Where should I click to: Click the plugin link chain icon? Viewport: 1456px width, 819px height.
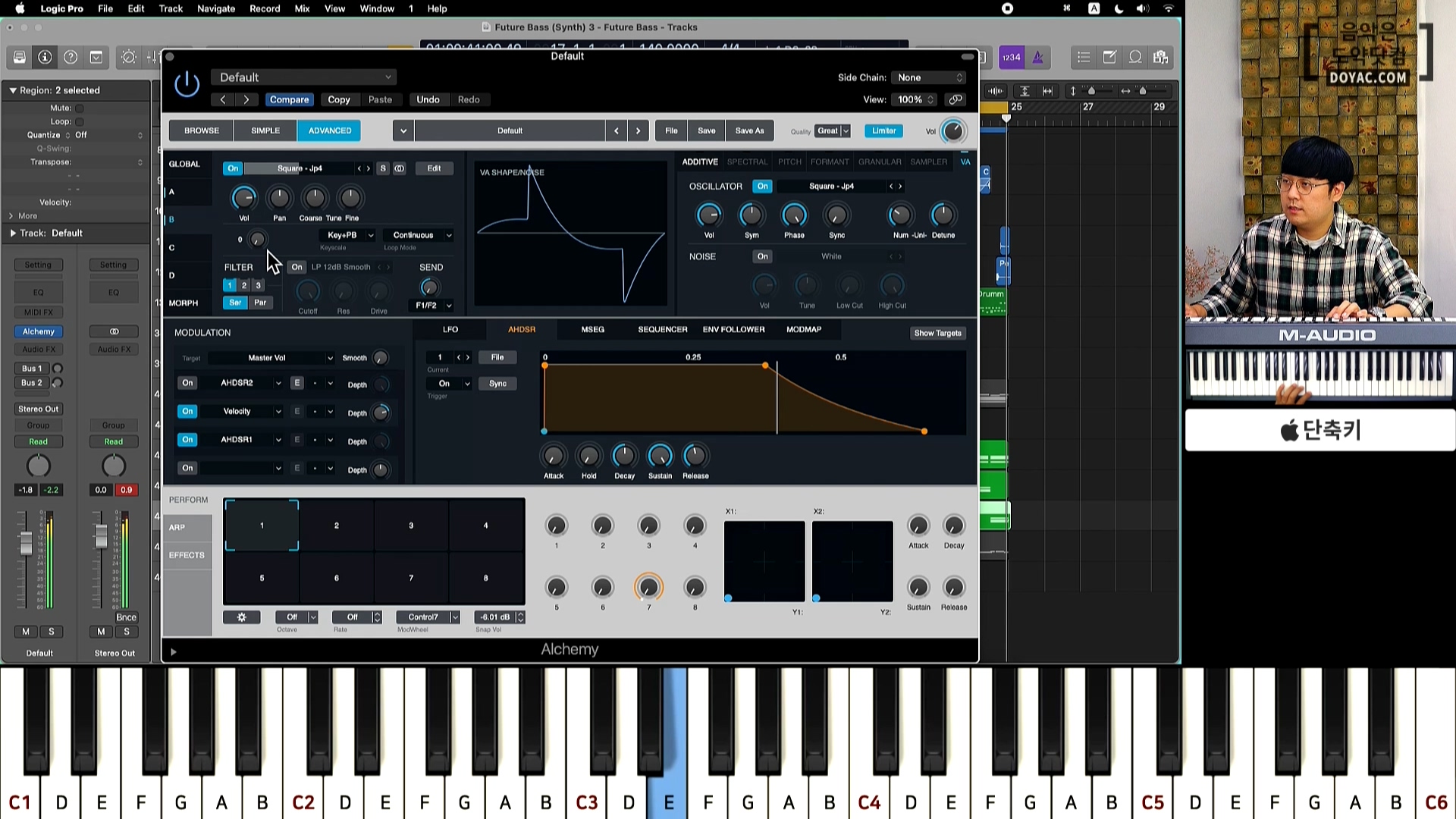(955, 99)
